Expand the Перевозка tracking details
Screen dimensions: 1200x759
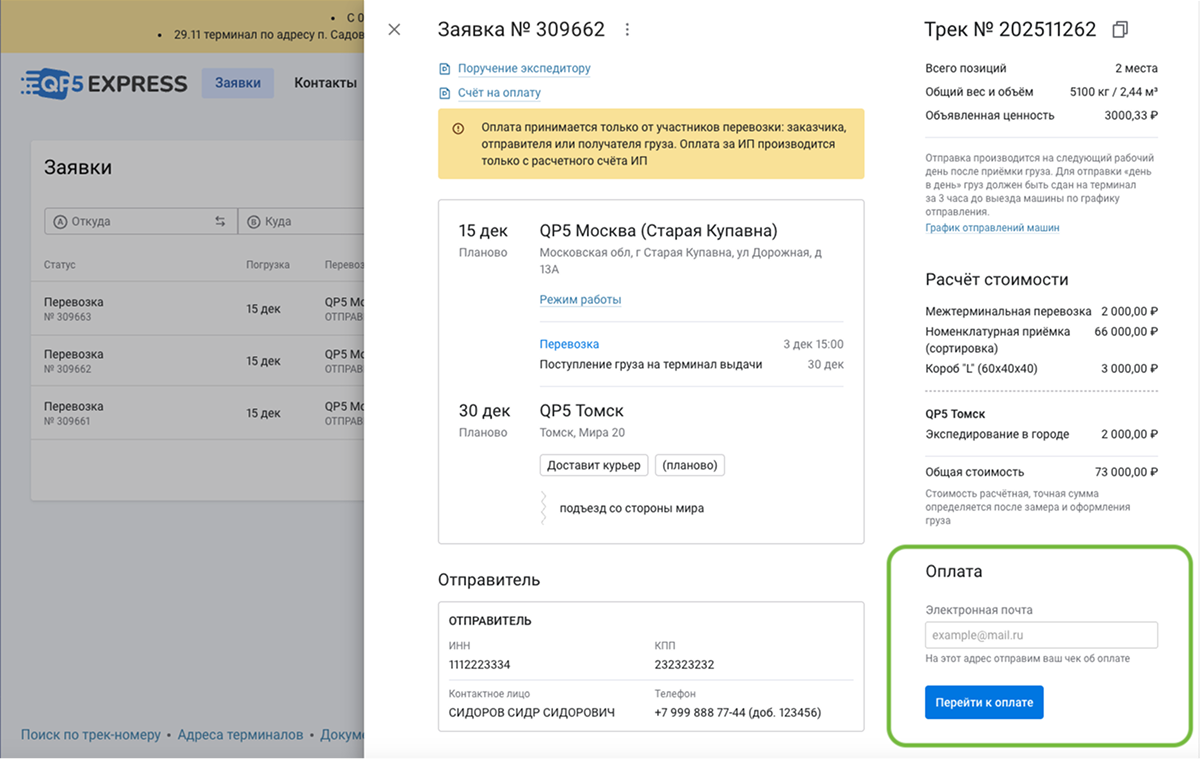pyautogui.click(x=569, y=344)
